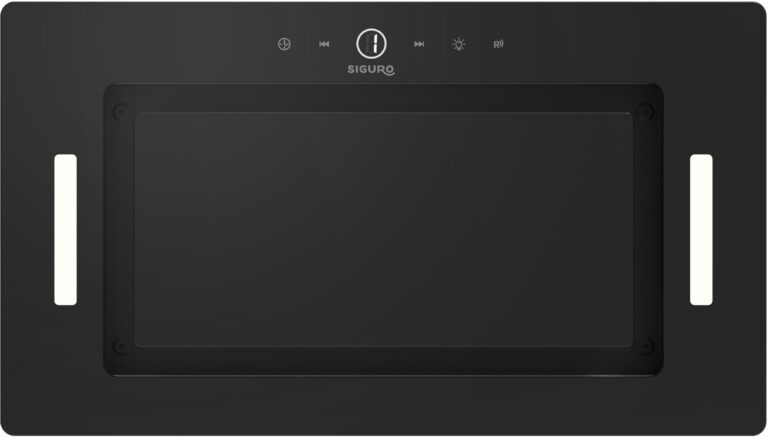
Task: Toggle the hood light bulb icon
Action: (x=458, y=44)
